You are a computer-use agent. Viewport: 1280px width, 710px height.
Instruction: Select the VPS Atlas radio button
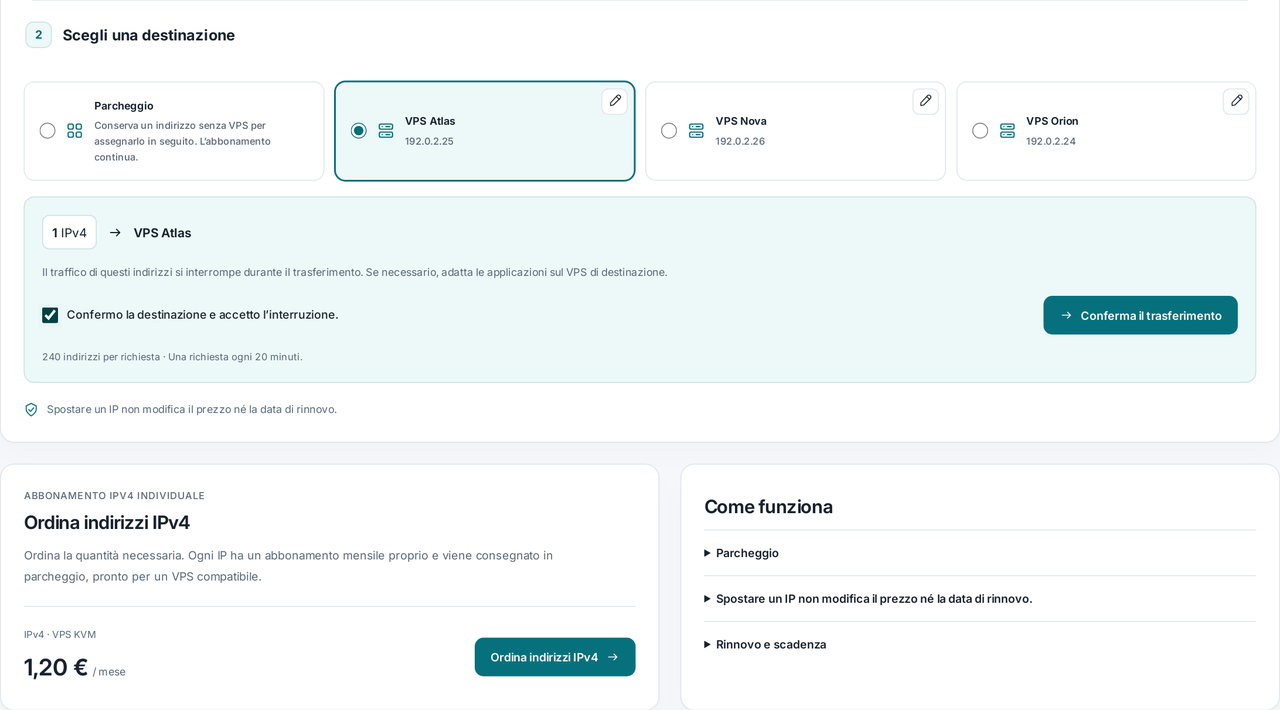pos(358,131)
